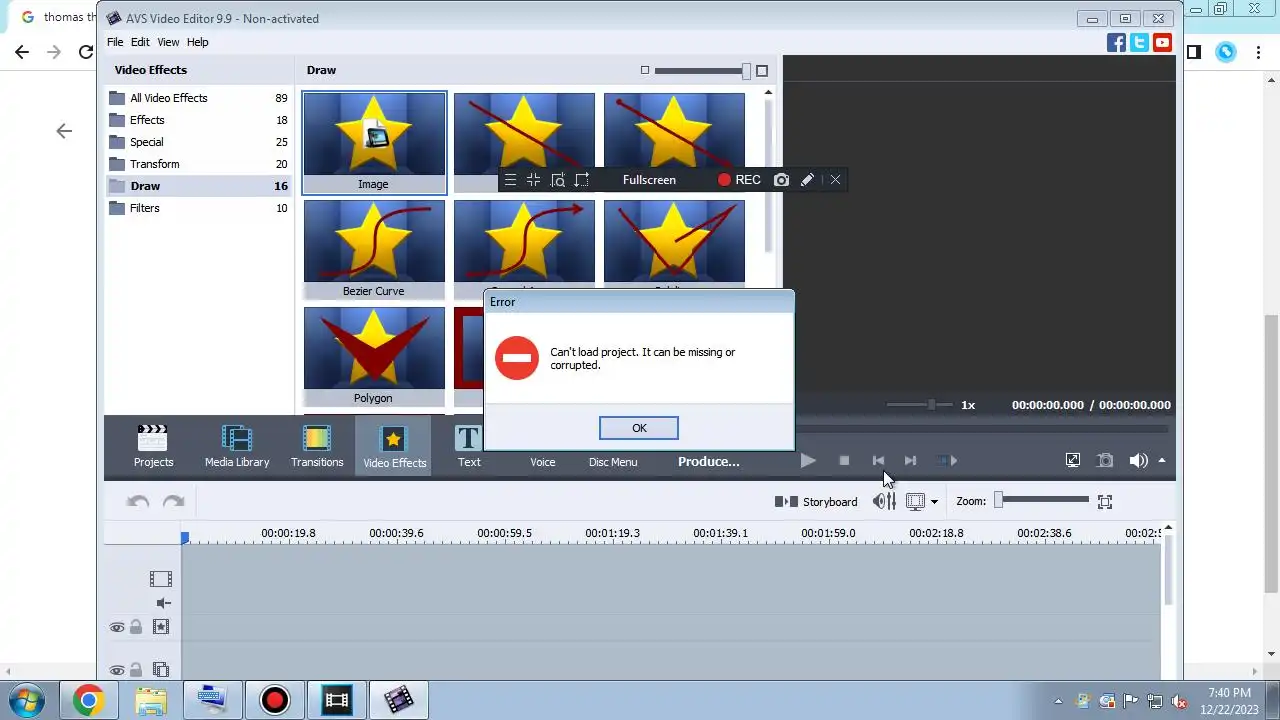
Task: Click the Produce... button
Action: point(709,461)
